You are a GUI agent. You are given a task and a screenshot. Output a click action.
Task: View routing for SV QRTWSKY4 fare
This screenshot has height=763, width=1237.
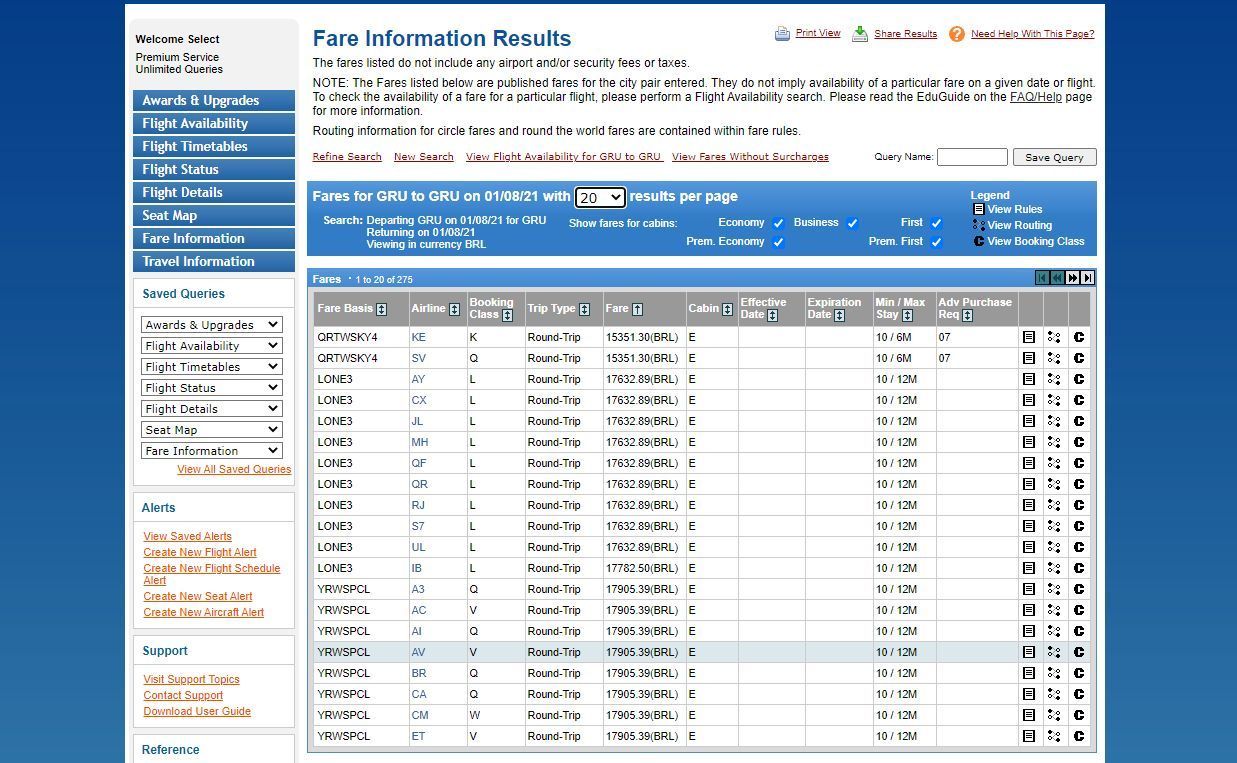(1053, 359)
